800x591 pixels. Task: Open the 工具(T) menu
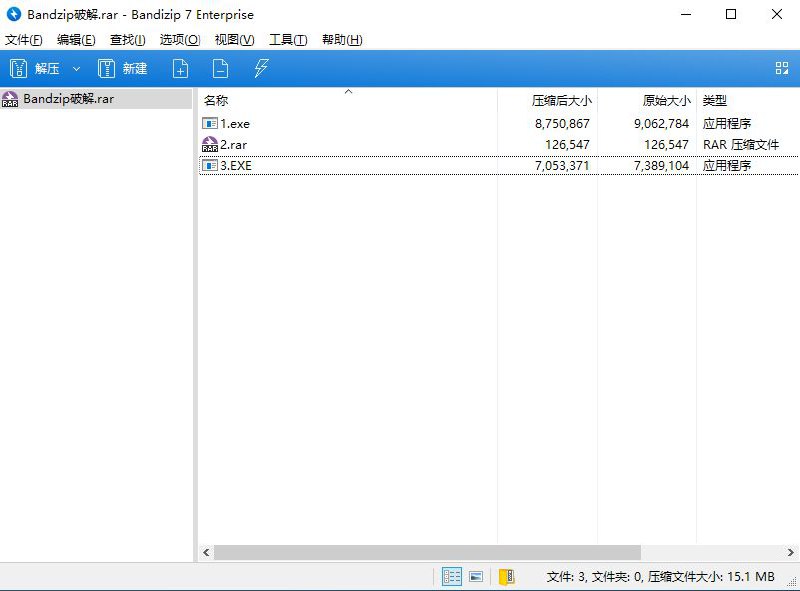(x=288, y=40)
